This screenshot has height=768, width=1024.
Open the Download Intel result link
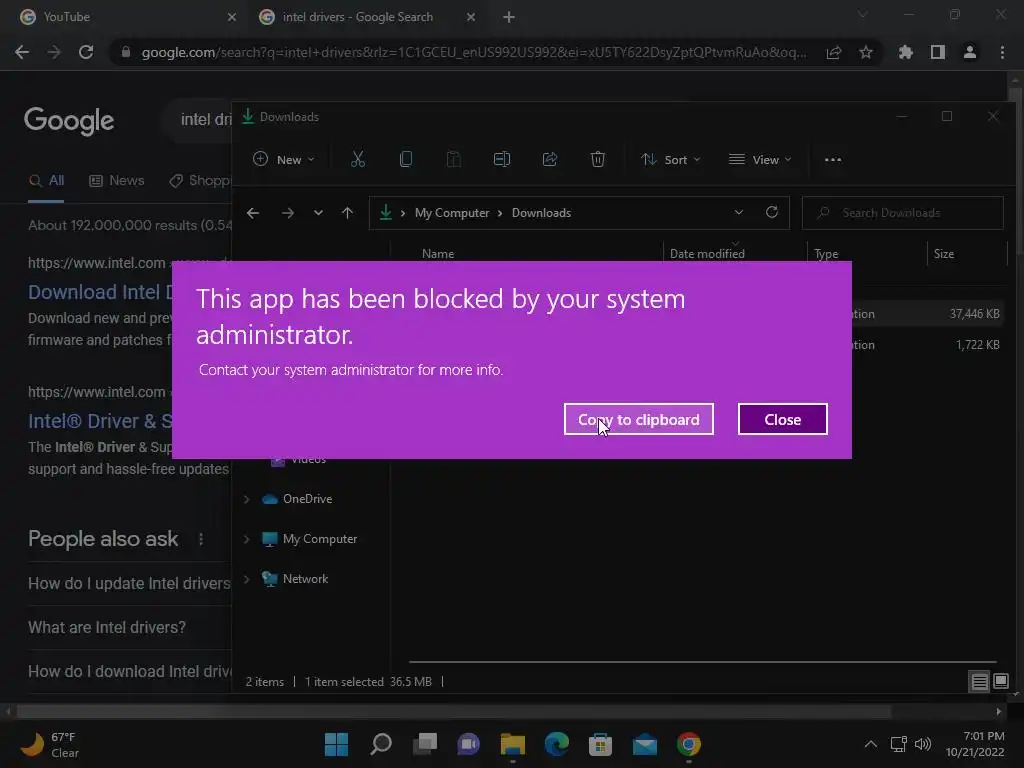pyautogui.click(x=100, y=292)
